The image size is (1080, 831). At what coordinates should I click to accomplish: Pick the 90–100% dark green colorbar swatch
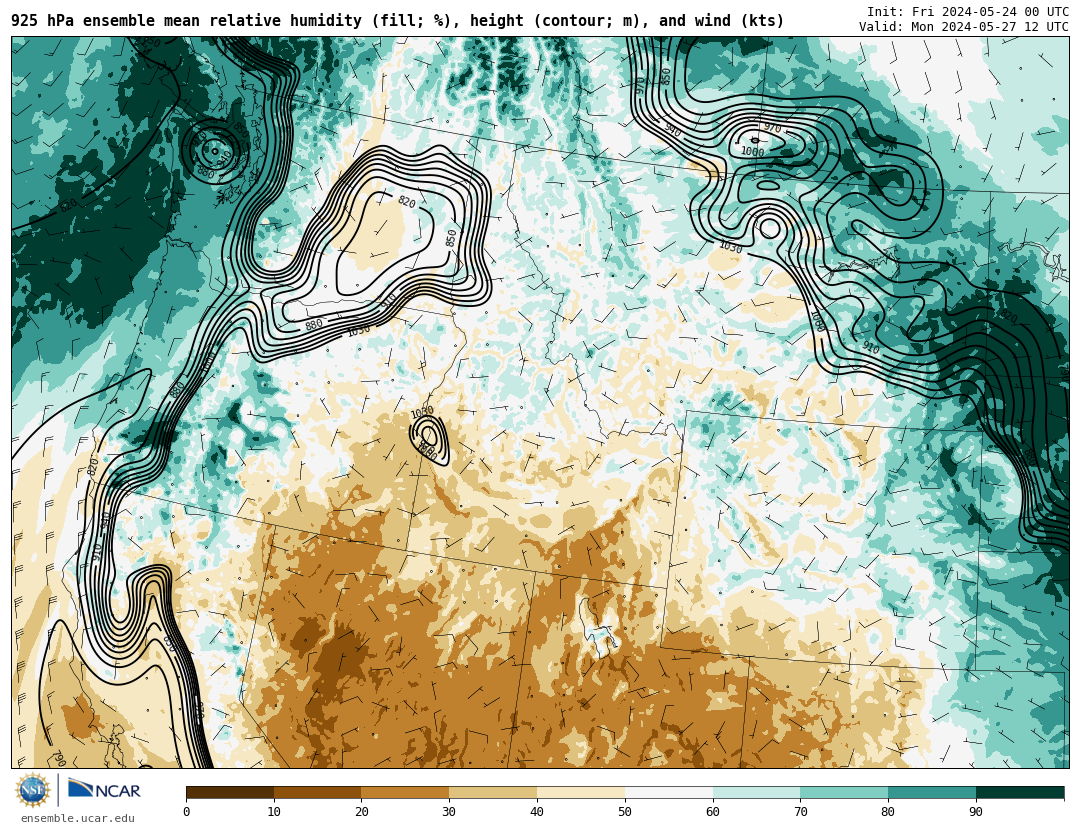tap(1020, 793)
